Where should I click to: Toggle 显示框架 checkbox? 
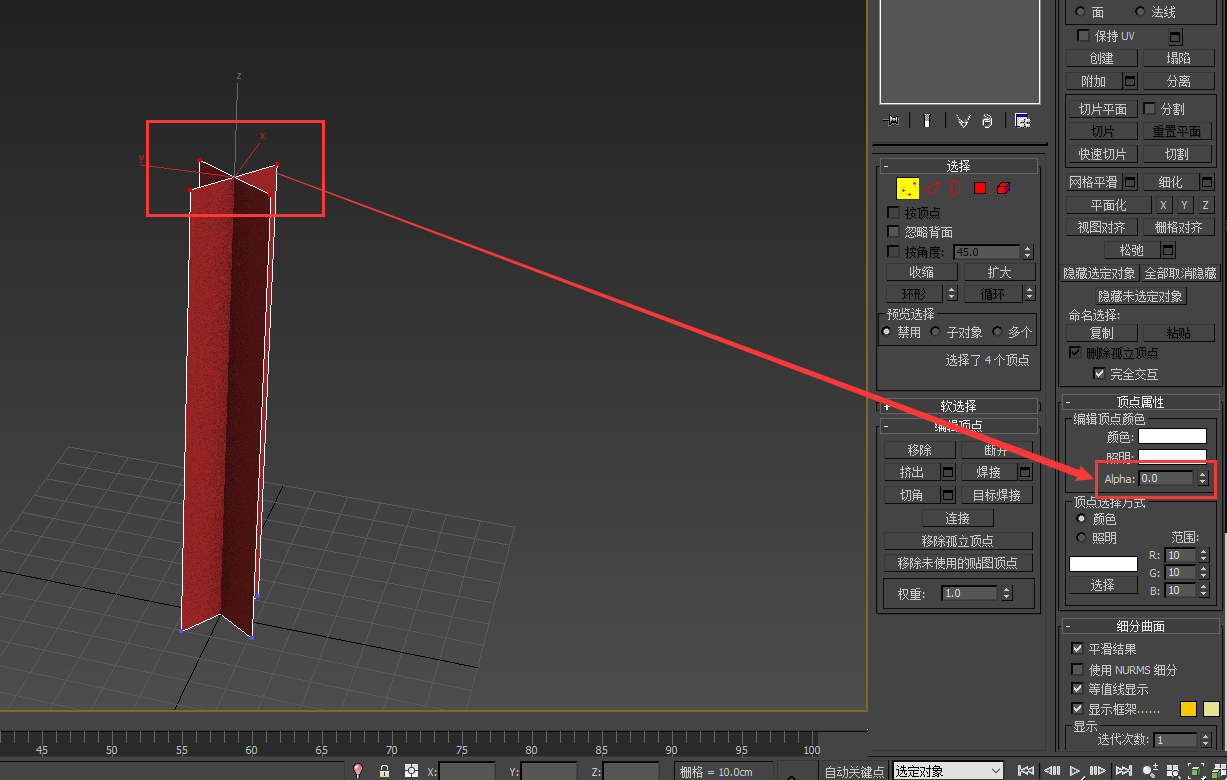coord(1077,709)
